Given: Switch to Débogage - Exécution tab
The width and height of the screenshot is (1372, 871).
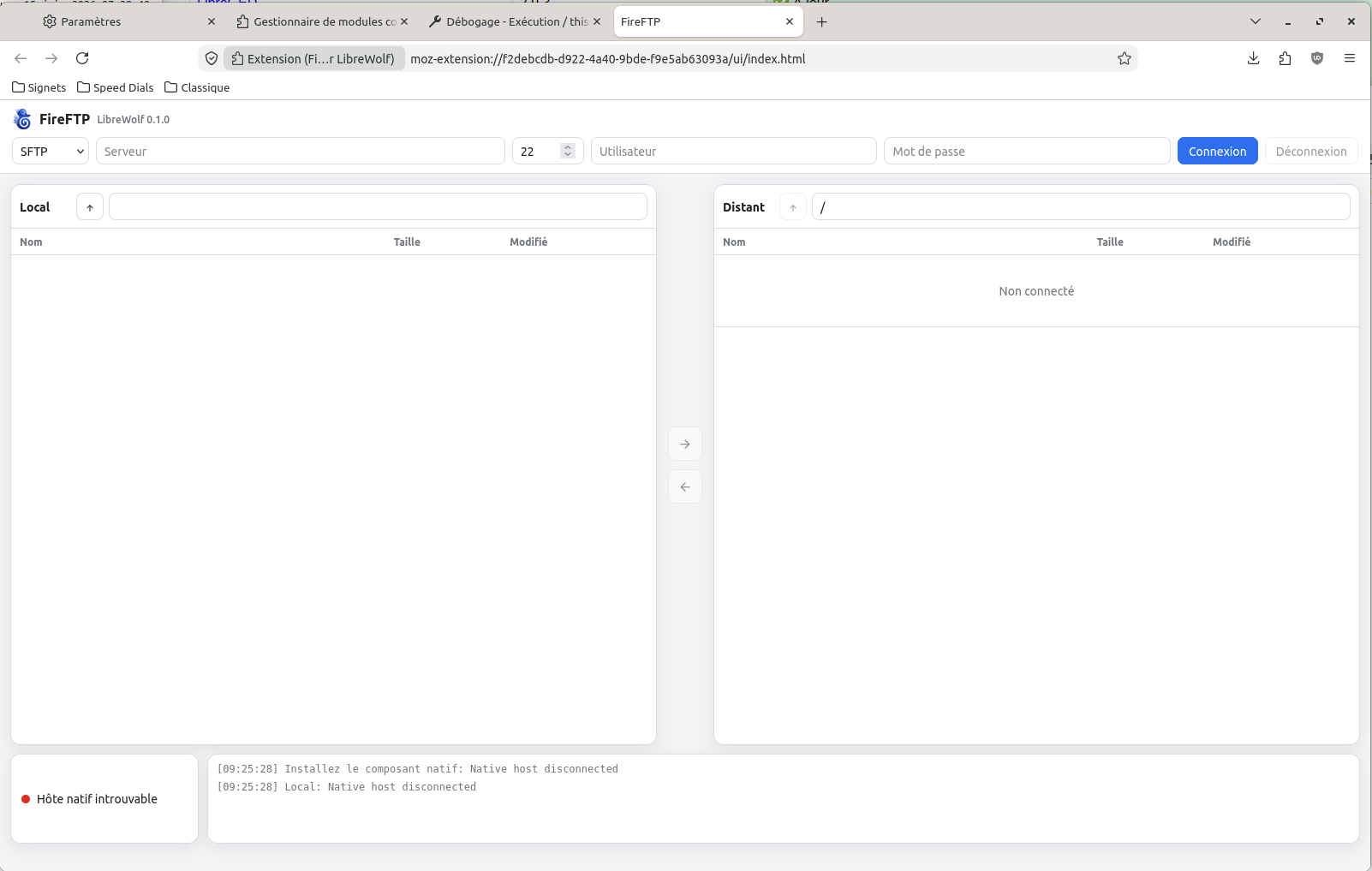Looking at the screenshot, I should [x=515, y=21].
